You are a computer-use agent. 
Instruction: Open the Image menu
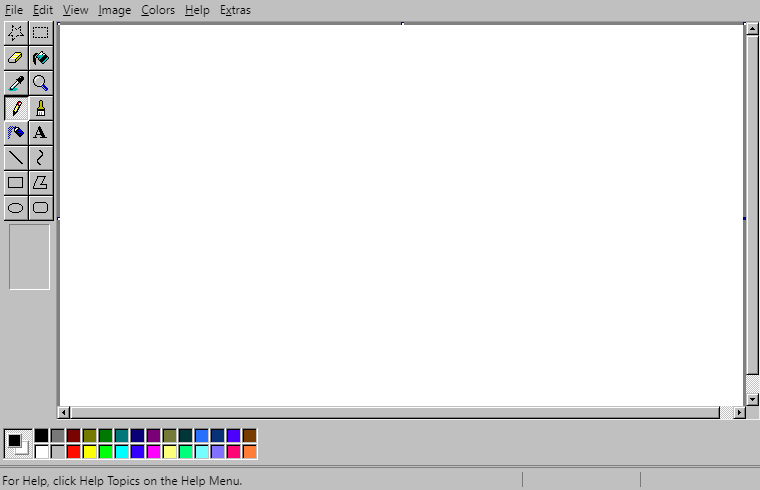(x=114, y=10)
